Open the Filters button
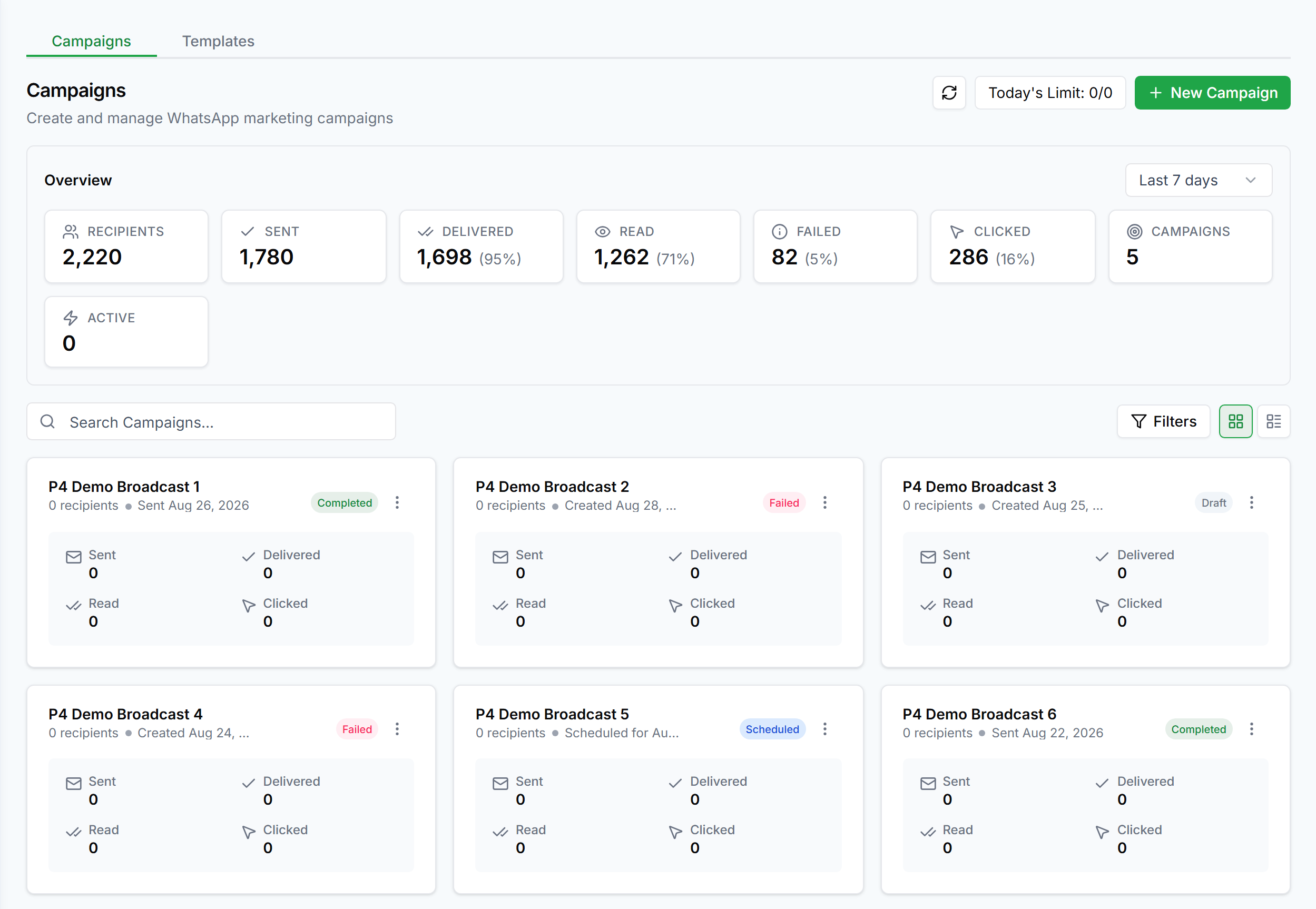The image size is (1316, 909). pyautogui.click(x=1163, y=421)
